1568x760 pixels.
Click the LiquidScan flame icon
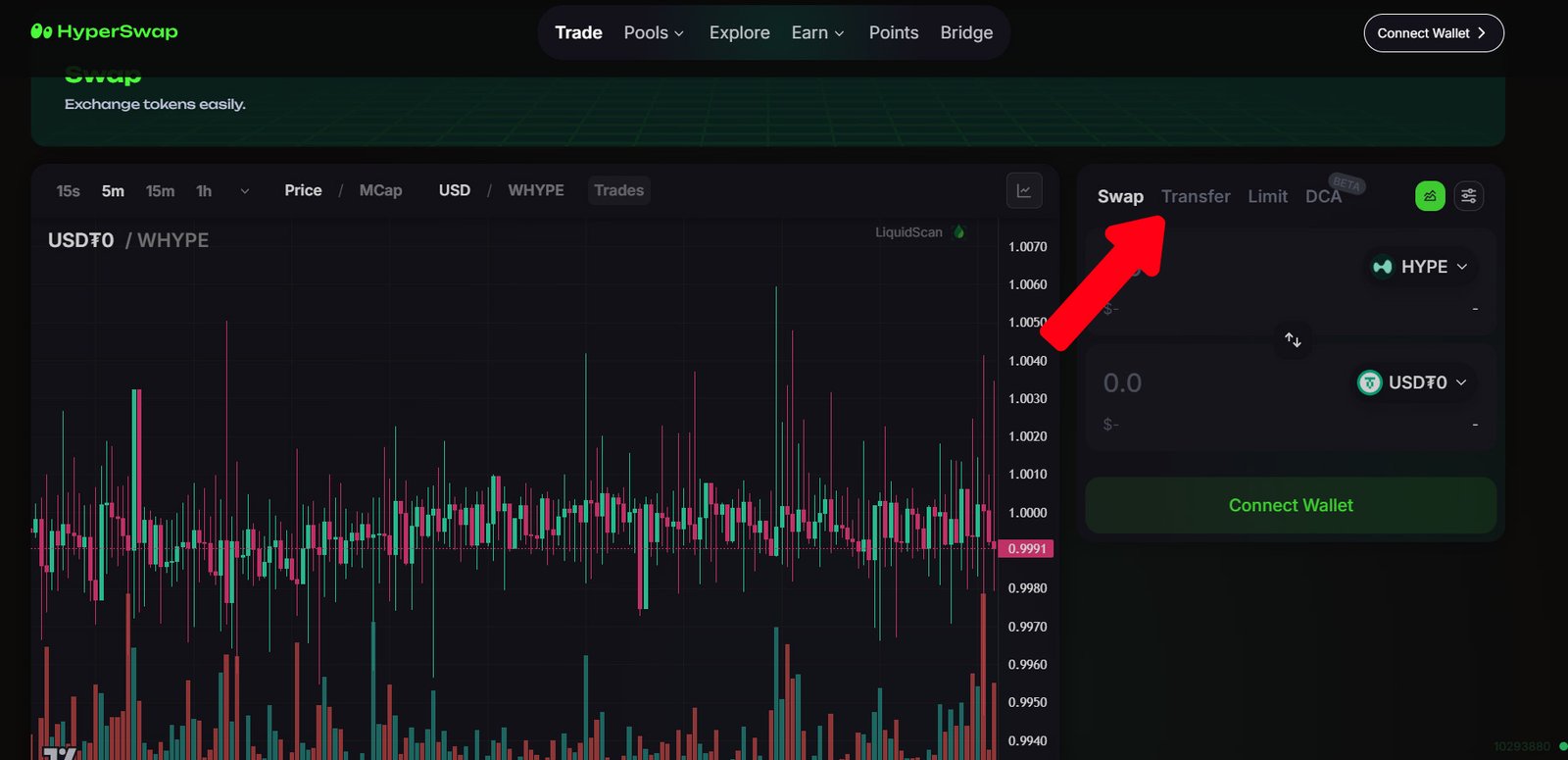click(x=959, y=232)
